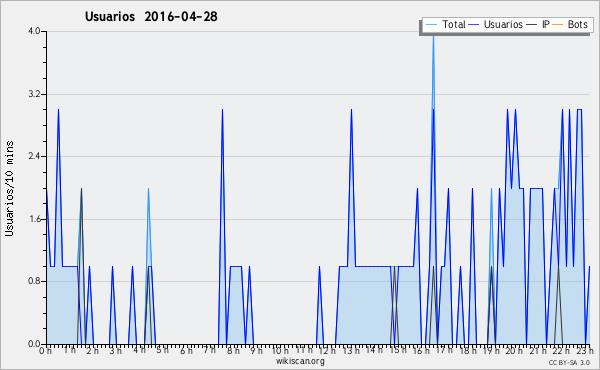Click the blue spike peak near 13 h
The width and height of the screenshot is (600, 370).
[x=351, y=111]
